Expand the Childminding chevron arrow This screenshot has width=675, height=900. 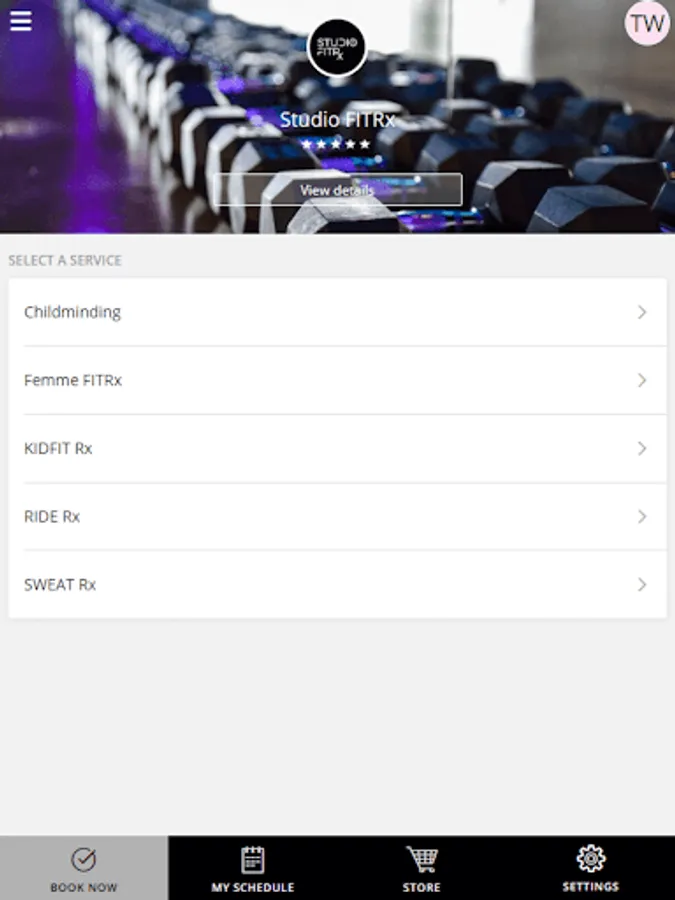click(x=642, y=312)
